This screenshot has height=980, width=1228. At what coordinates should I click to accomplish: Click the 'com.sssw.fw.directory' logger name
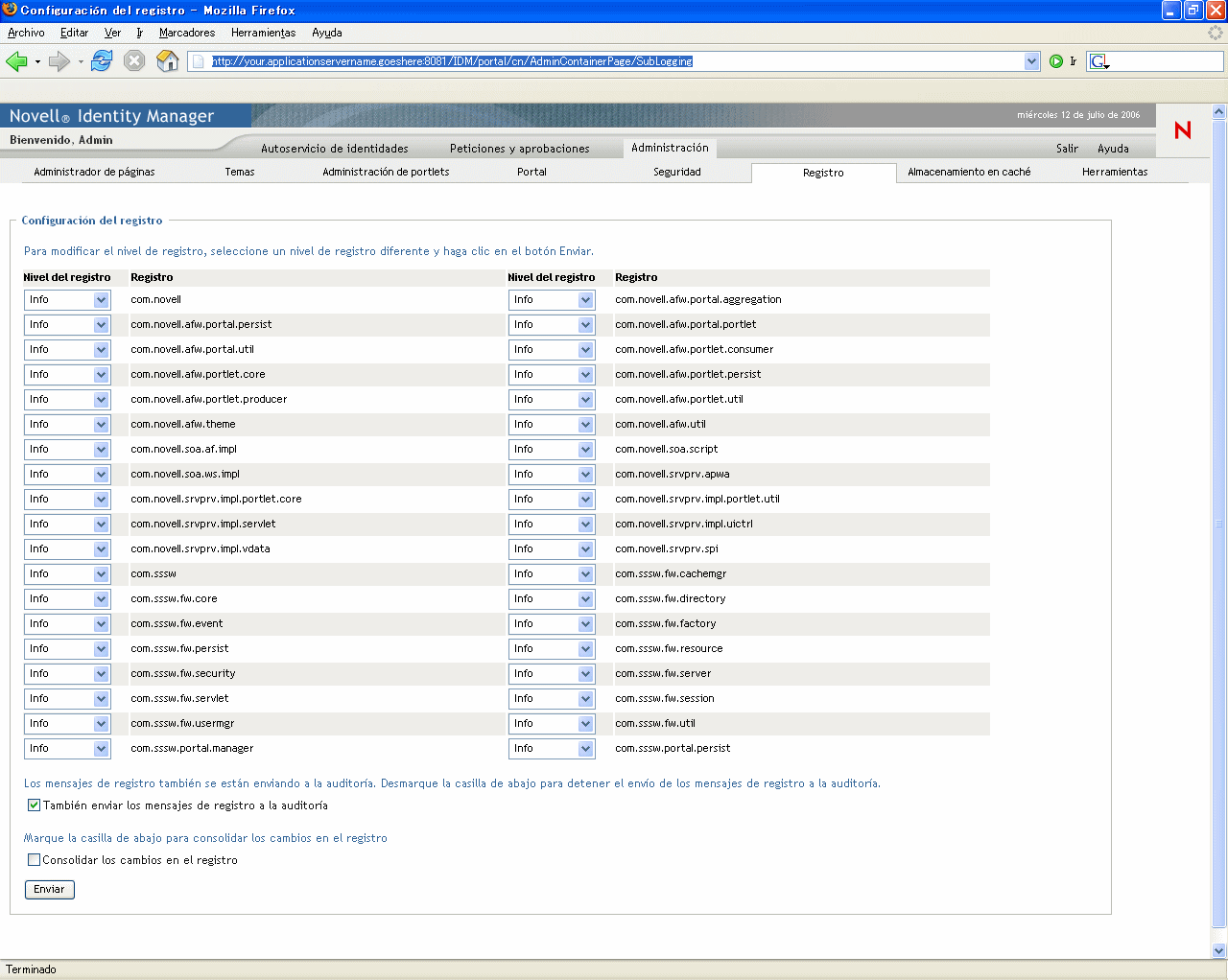671,599
